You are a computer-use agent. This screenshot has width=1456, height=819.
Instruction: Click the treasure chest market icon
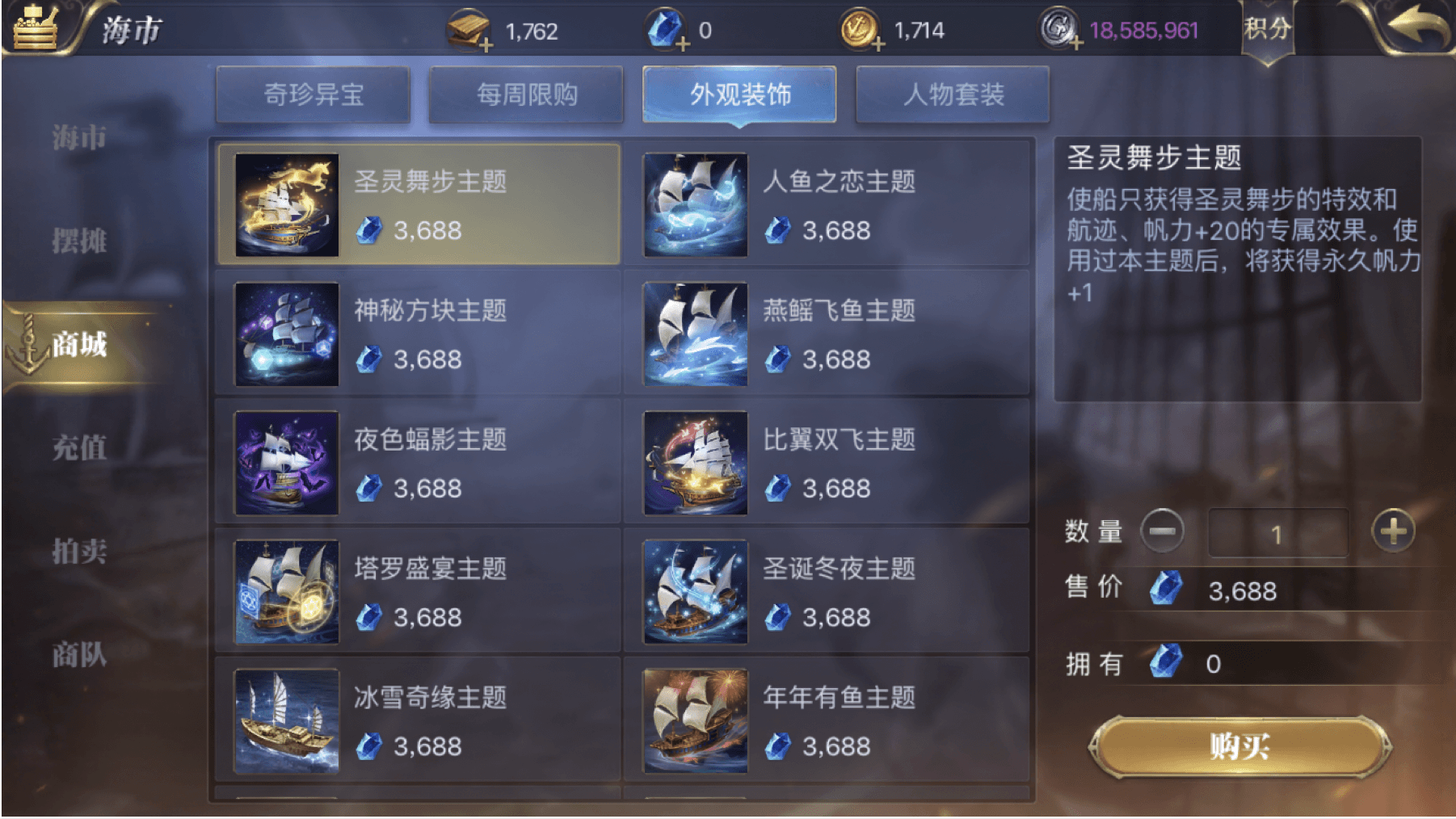point(35,27)
